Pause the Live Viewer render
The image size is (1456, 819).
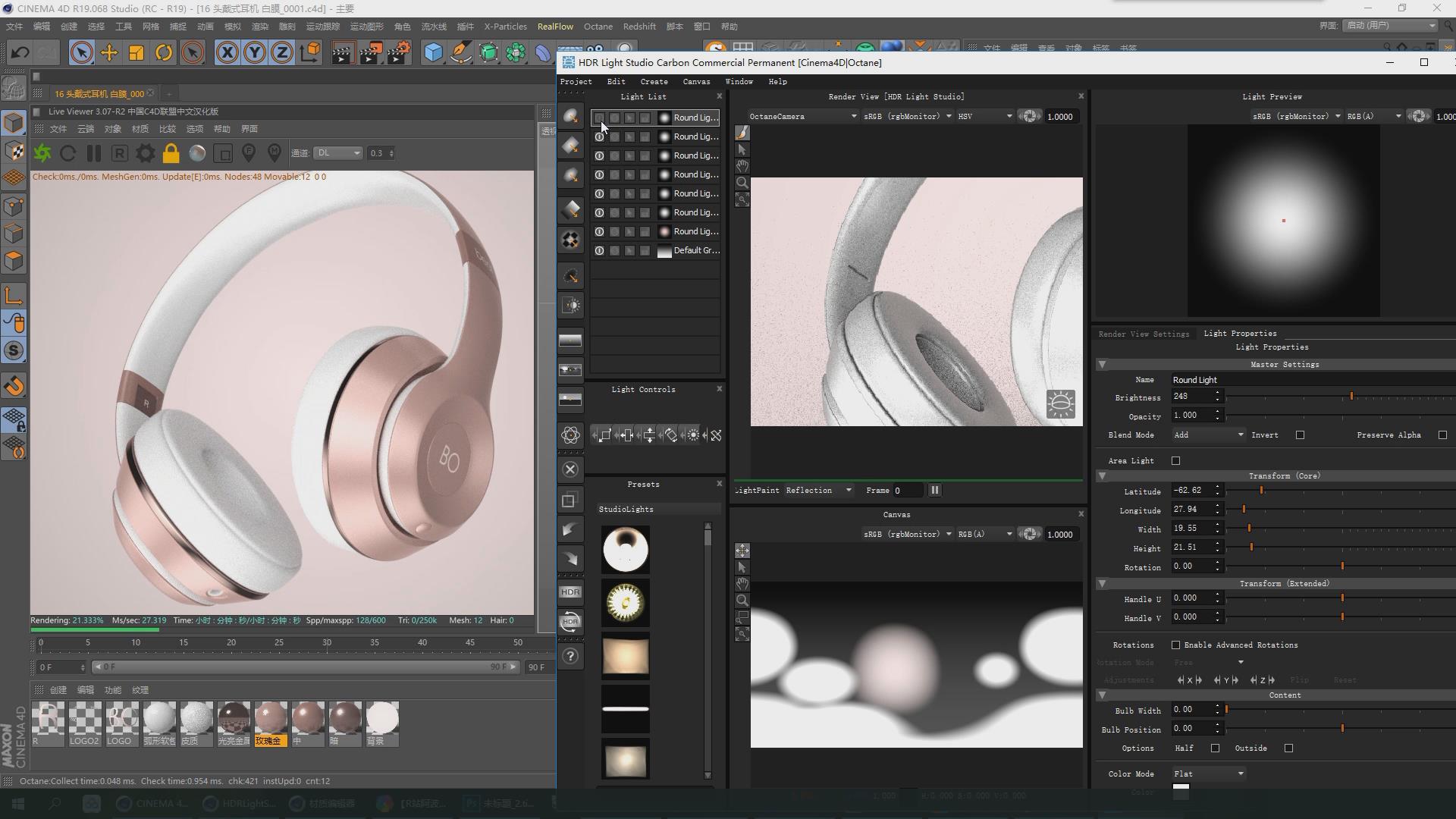[94, 153]
